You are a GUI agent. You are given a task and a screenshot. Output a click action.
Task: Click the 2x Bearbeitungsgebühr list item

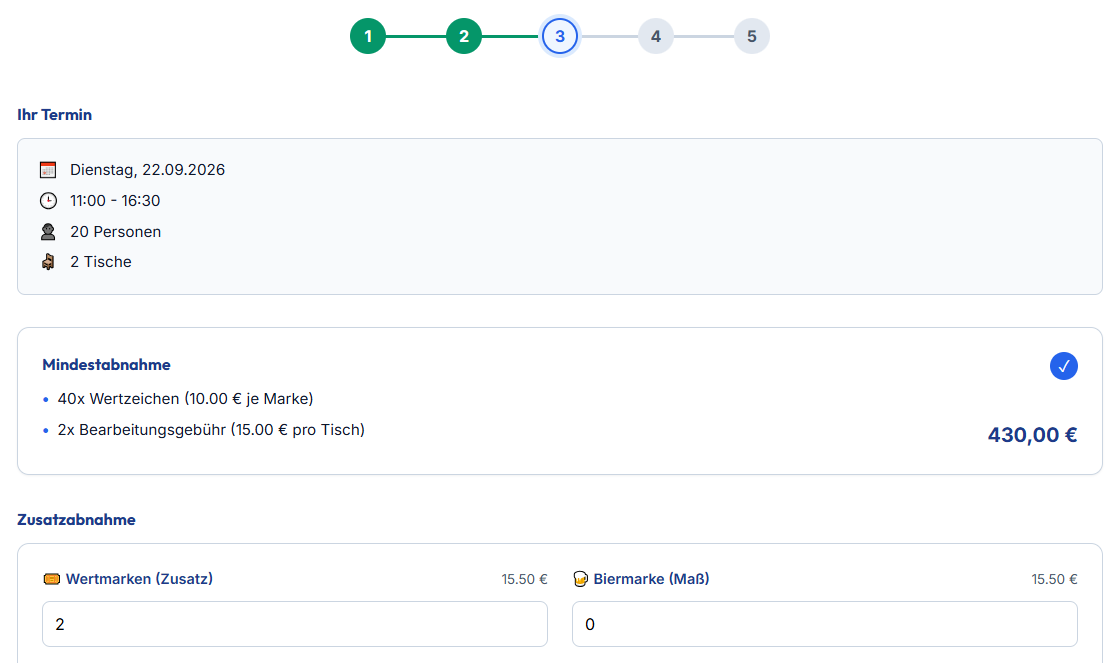(211, 430)
